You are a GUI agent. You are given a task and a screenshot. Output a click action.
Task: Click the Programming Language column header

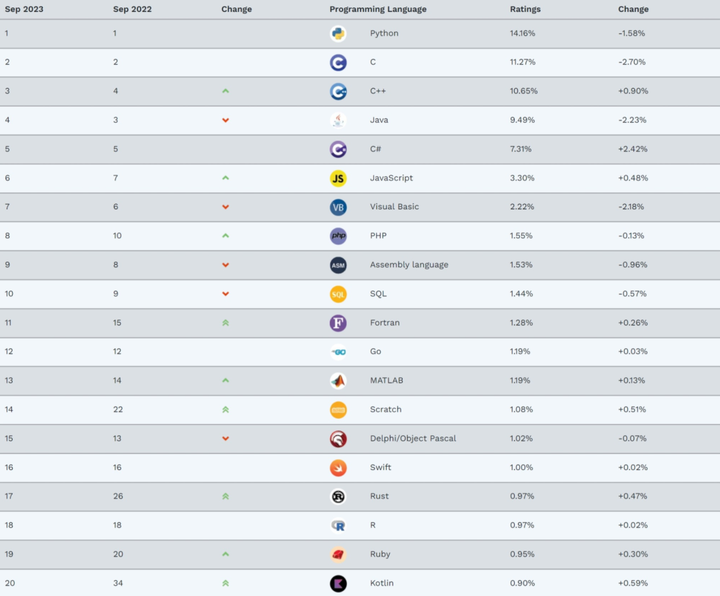(378, 9)
